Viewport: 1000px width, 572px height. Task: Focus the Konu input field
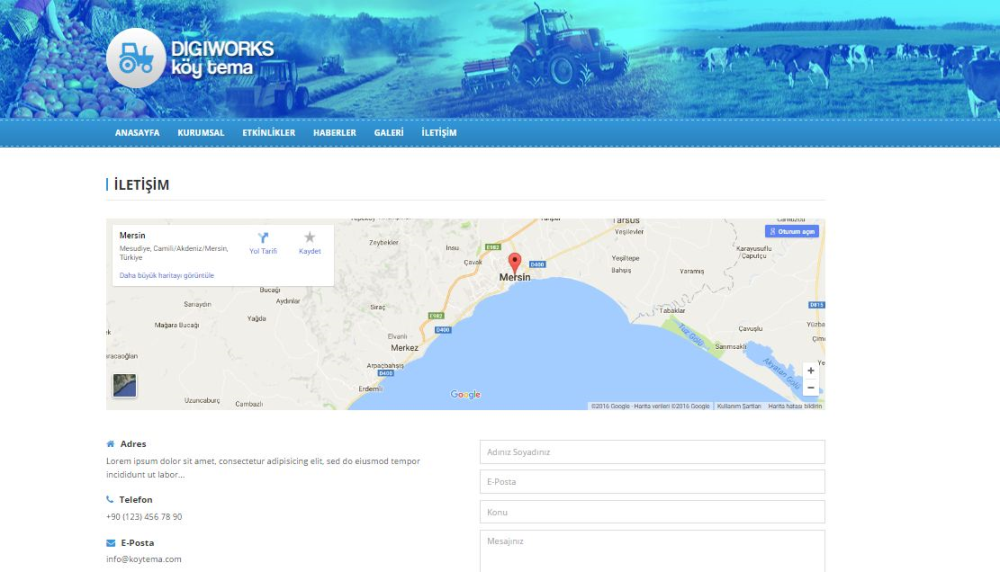pos(652,512)
